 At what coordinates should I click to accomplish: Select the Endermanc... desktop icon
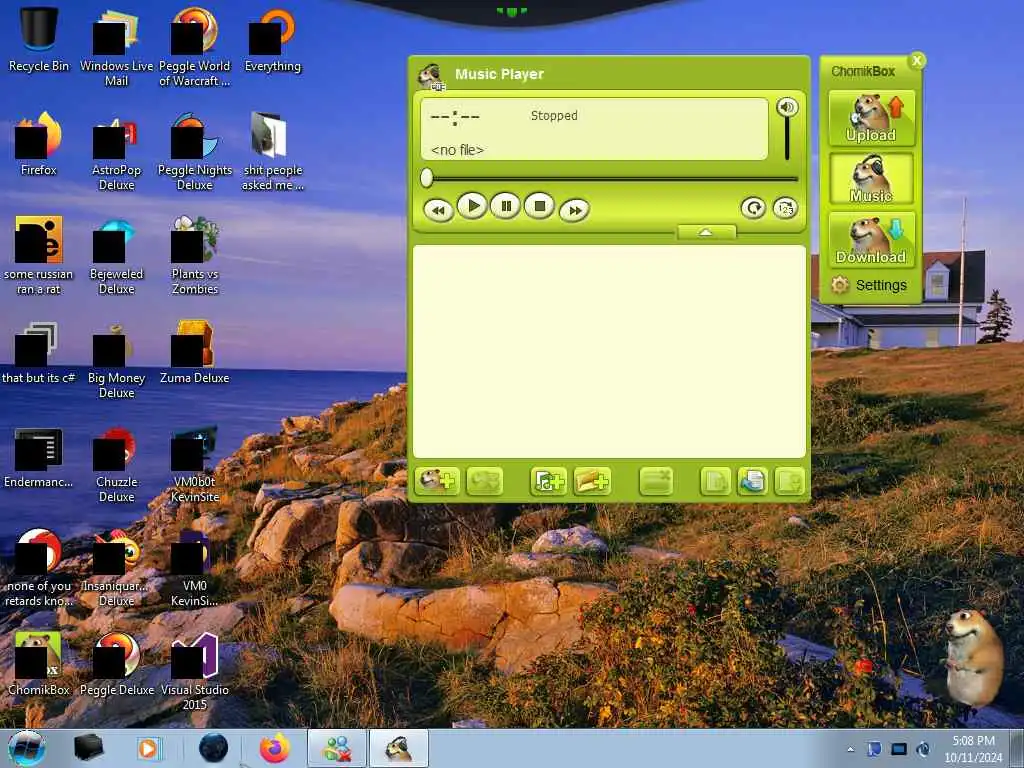(39, 457)
